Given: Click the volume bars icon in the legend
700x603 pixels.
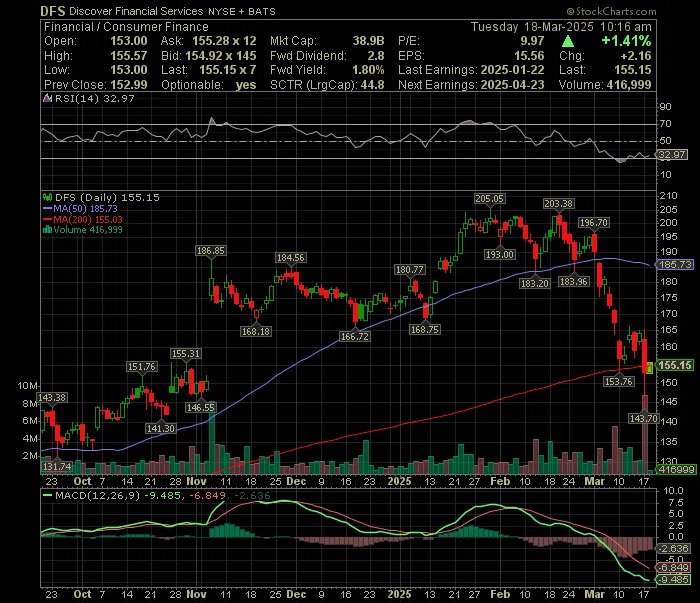Looking at the screenshot, I should coord(47,230).
